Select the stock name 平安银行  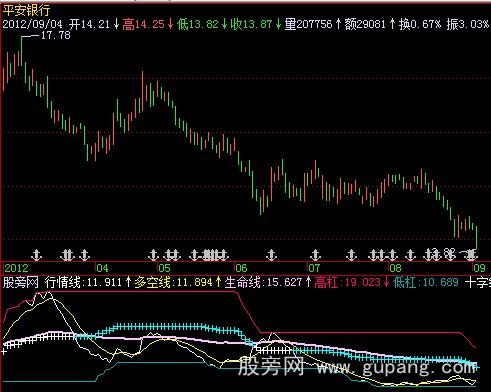[x=26, y=10]
